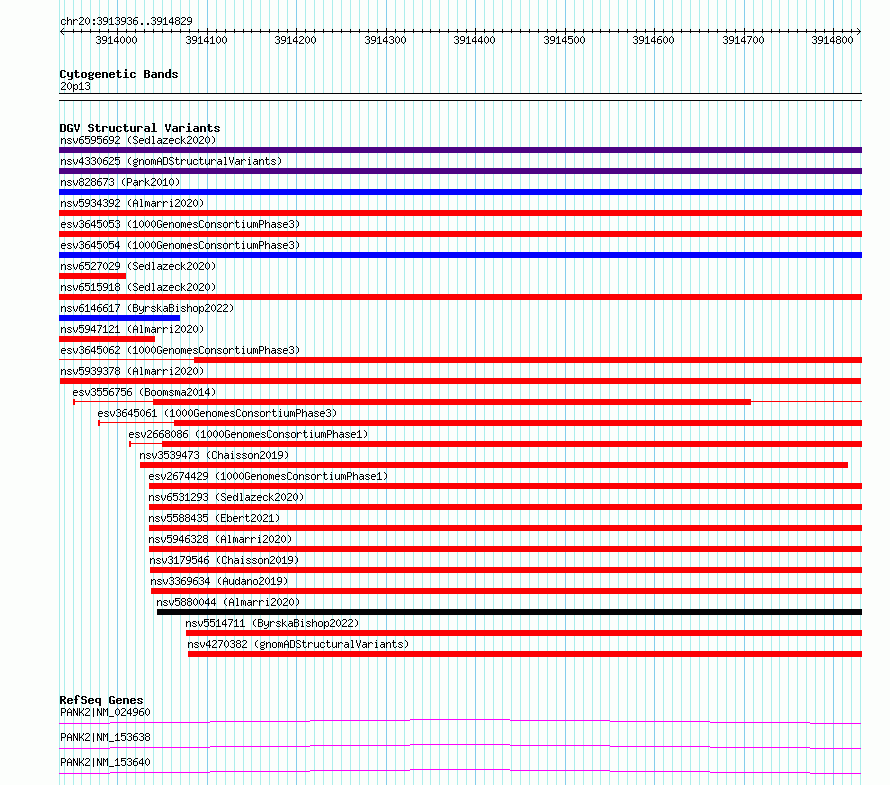Click ruler position 3914500
Image resolution: width=890 pixels, height=785 pixels.
tap(564, 40)
